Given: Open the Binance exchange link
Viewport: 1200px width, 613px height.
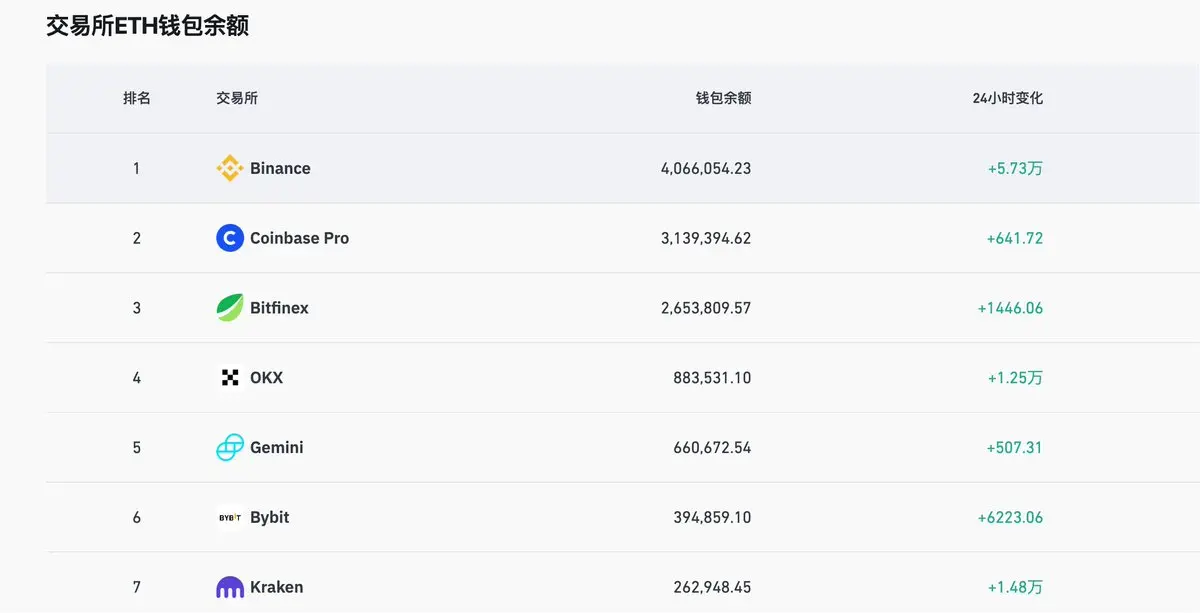Looking at the screenshot, I should [x=280, y=168].
